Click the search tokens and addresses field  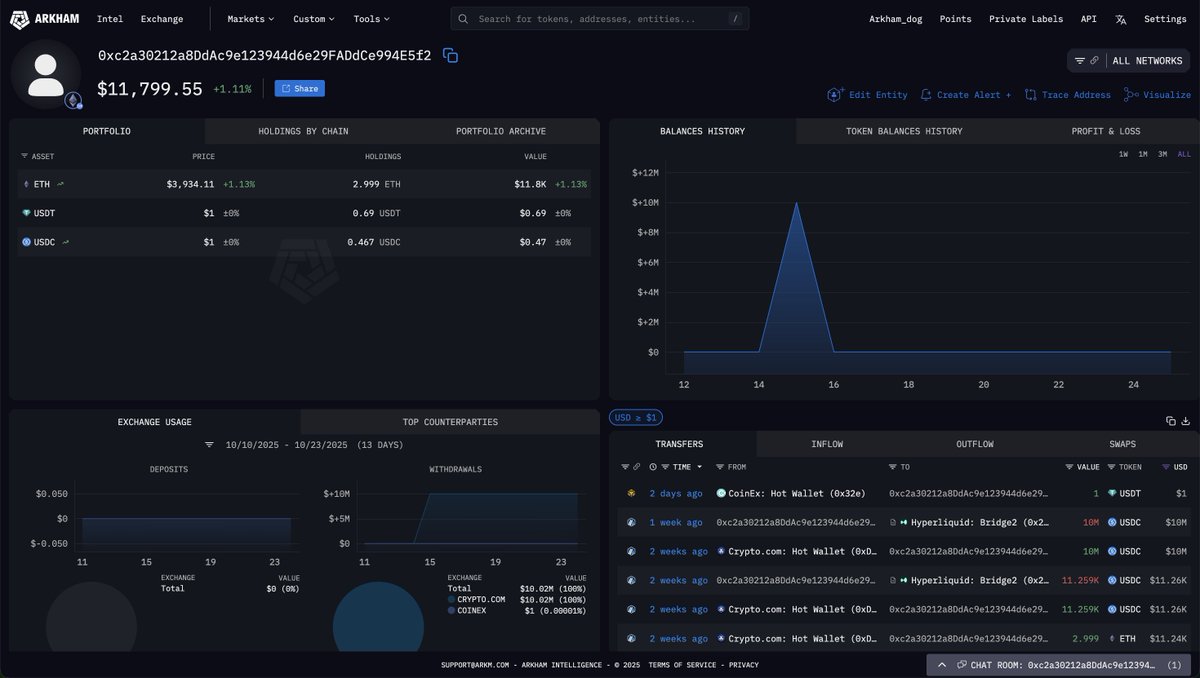click(600, 19)
